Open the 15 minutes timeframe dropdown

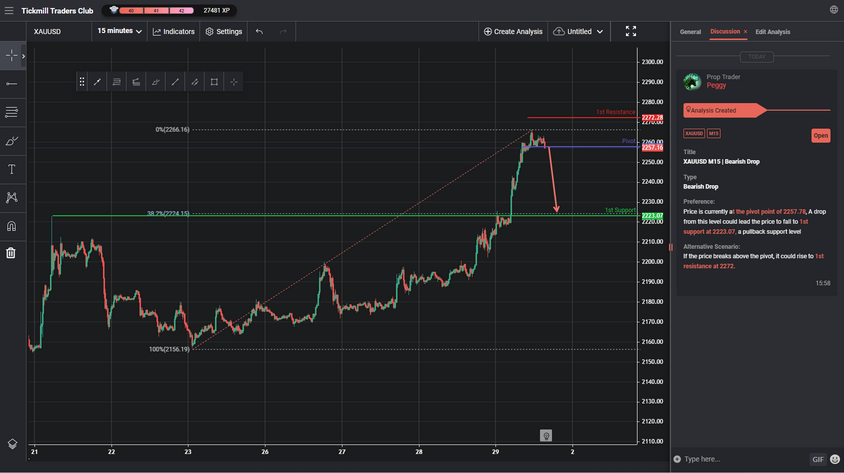pyautogui.click(x=119, y=31)
